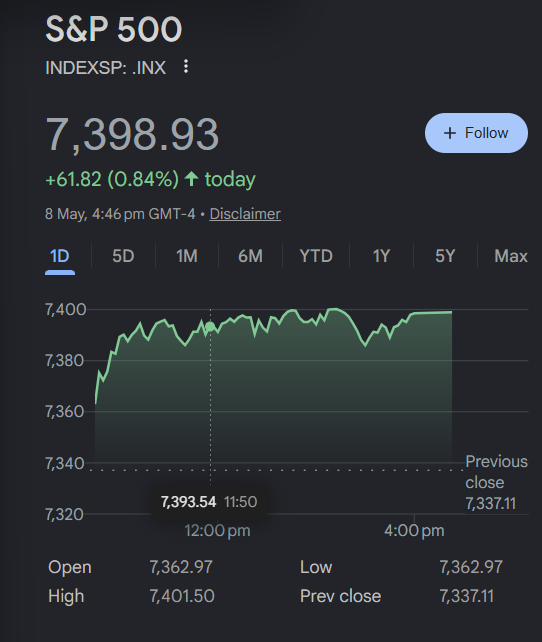Click the +61.82 (0.84%) change text
This screenshot has height=642, width=542.
coord(112,179)
